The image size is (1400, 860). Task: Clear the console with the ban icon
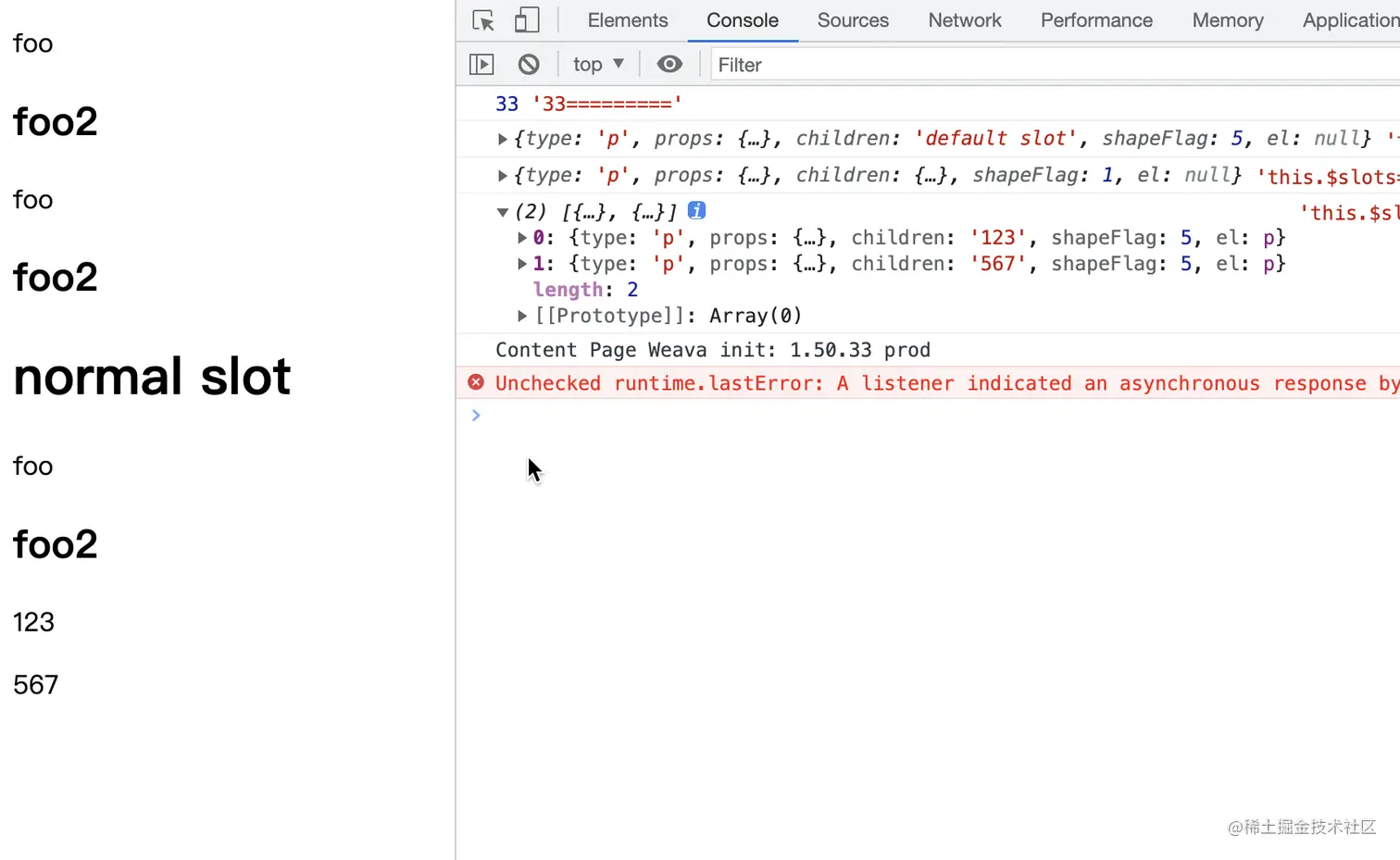tap(529, 64)
